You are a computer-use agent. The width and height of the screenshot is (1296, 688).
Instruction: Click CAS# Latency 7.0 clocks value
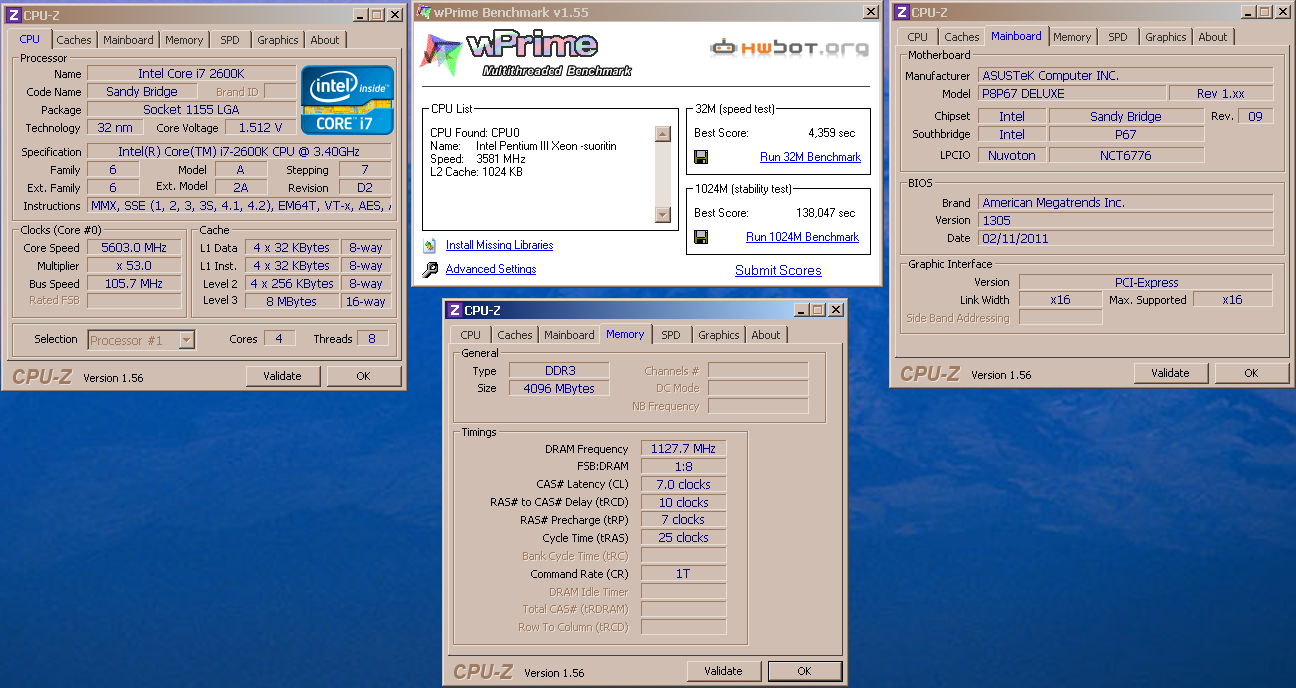(682, 485)
